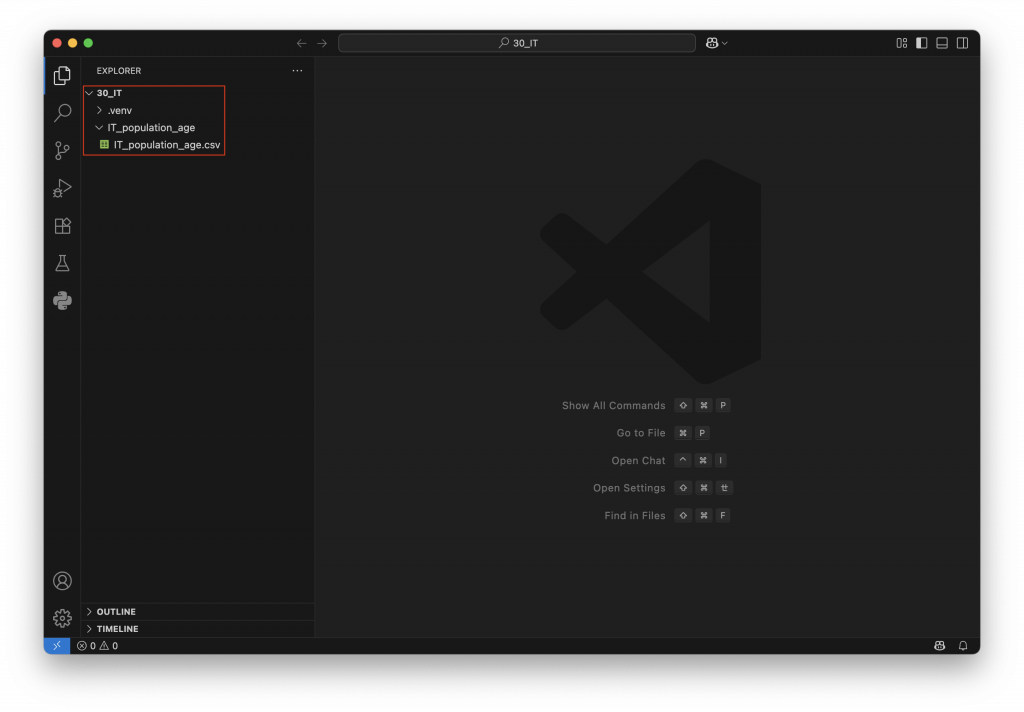This screenshot has width=1024, height=712.
Task: Open the Copilot chat icon in title bar
Action: click(x=712, y=43)
